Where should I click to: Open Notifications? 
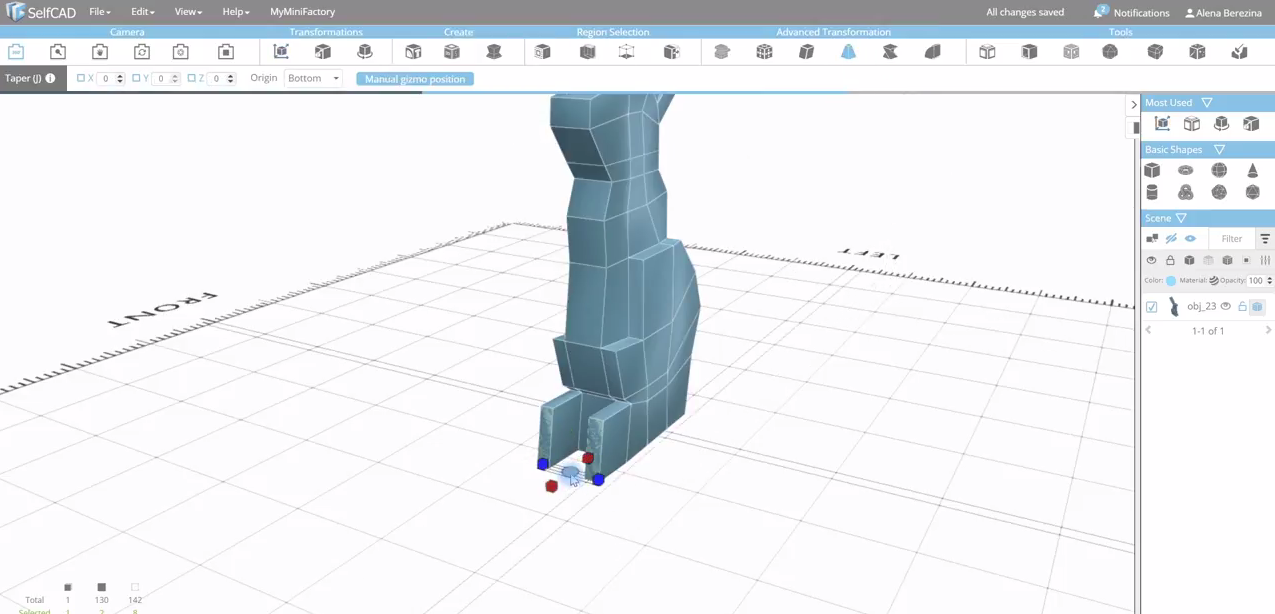pos(1132,12)
